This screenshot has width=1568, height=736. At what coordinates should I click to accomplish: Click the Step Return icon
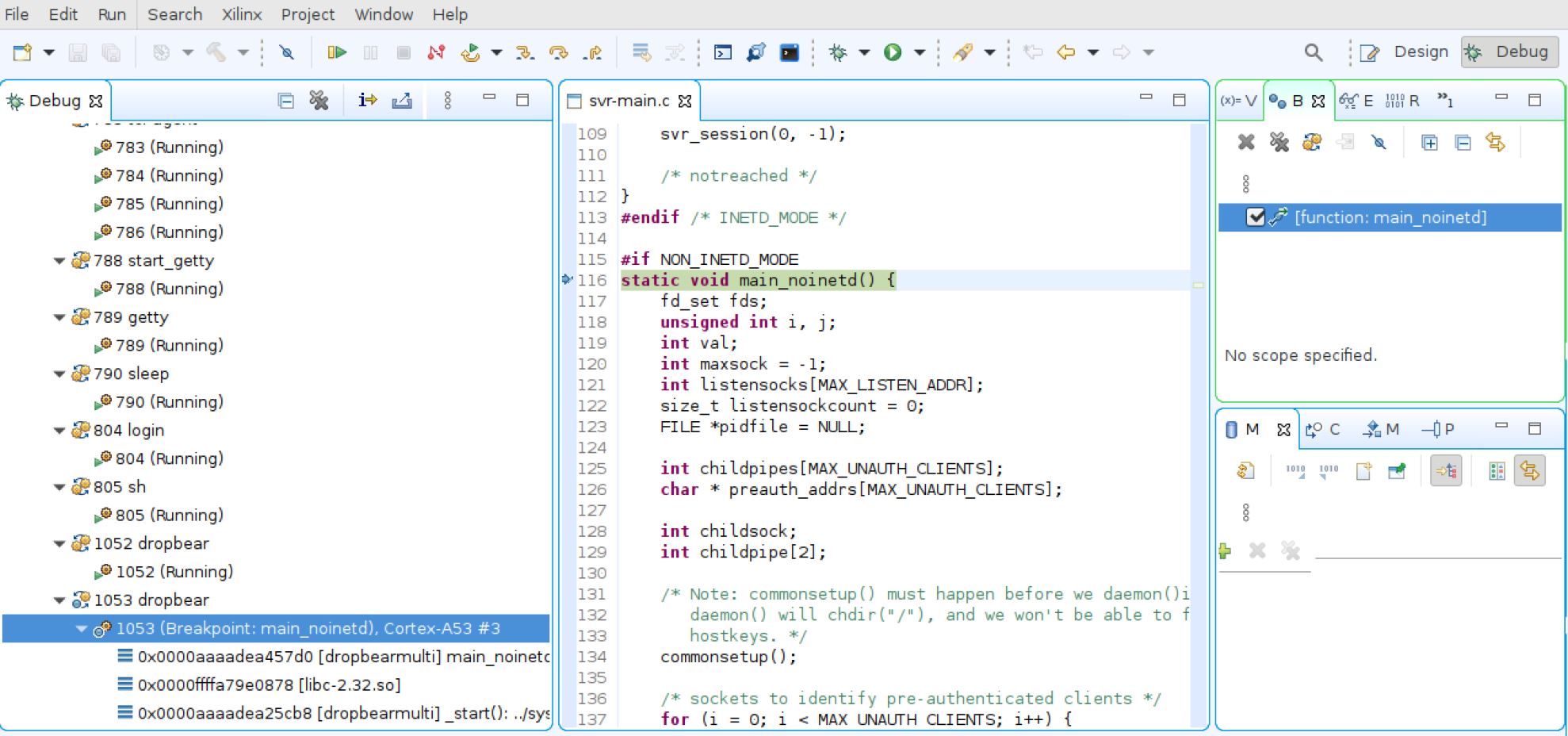point(592,52)
